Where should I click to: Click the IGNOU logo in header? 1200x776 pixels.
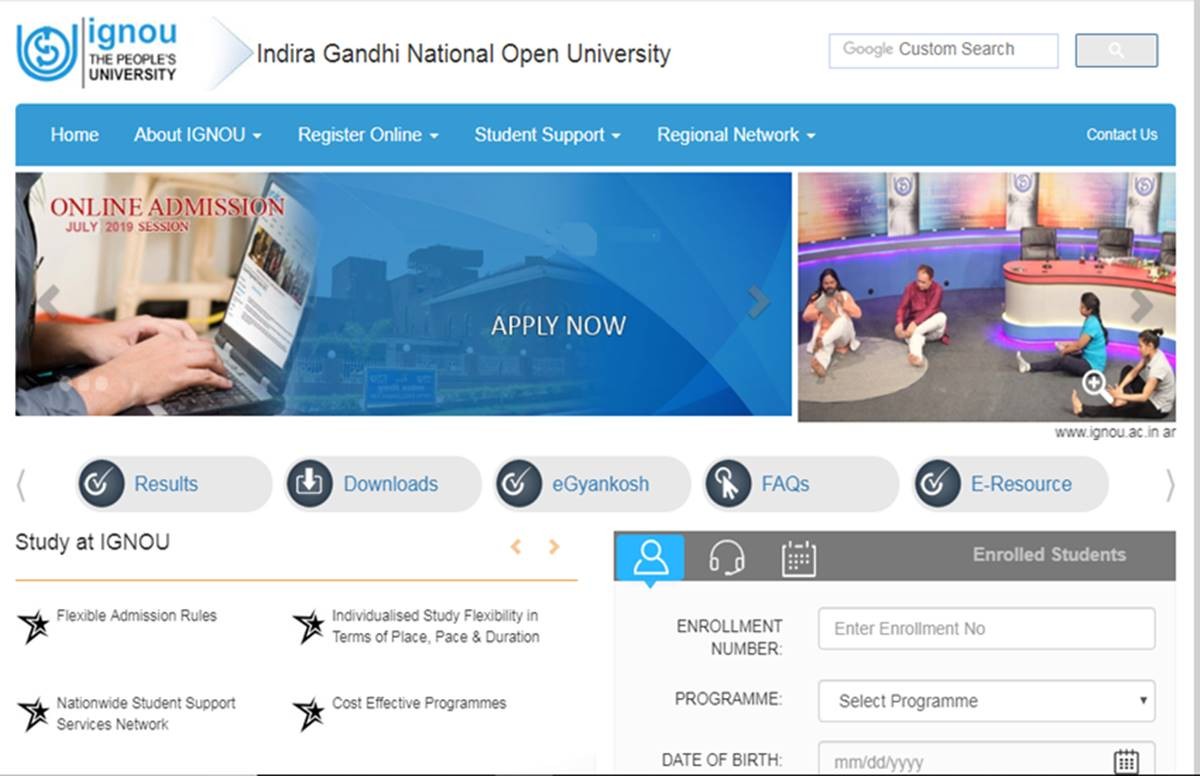click(96, 51)
